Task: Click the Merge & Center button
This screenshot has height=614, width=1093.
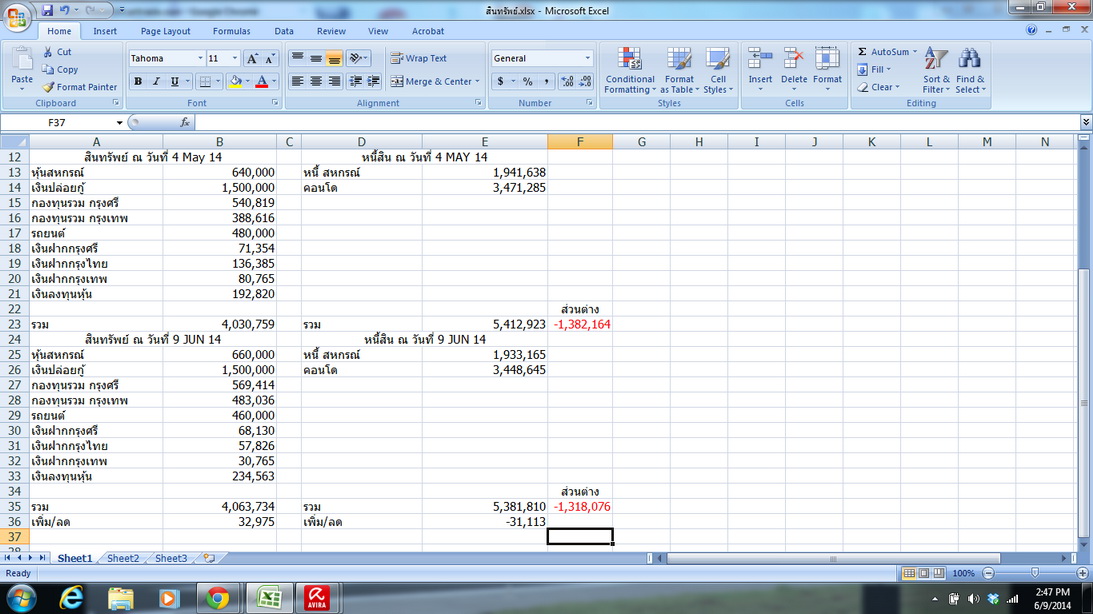Action: 435,82
